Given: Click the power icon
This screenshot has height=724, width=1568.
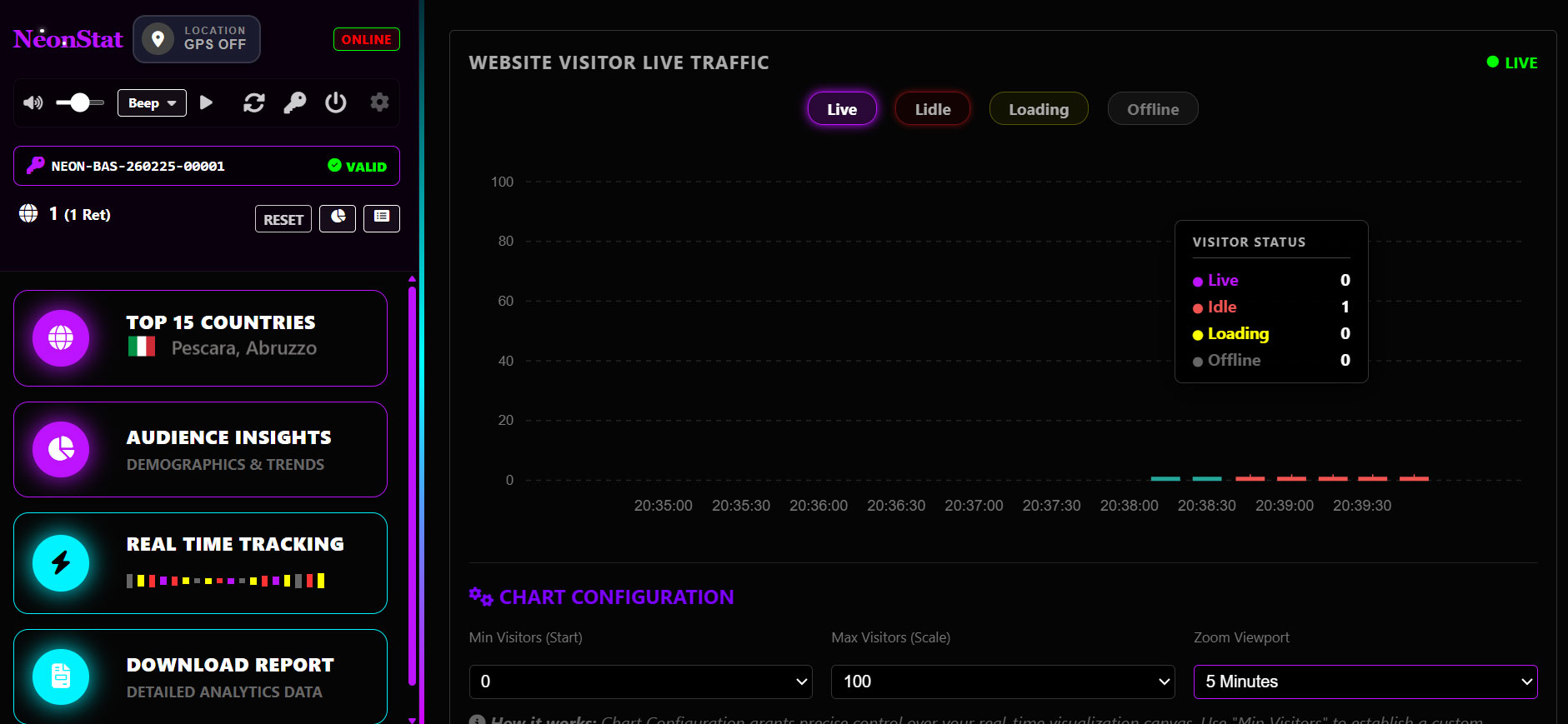Looking at the screenshot, I should coord(336,102).
